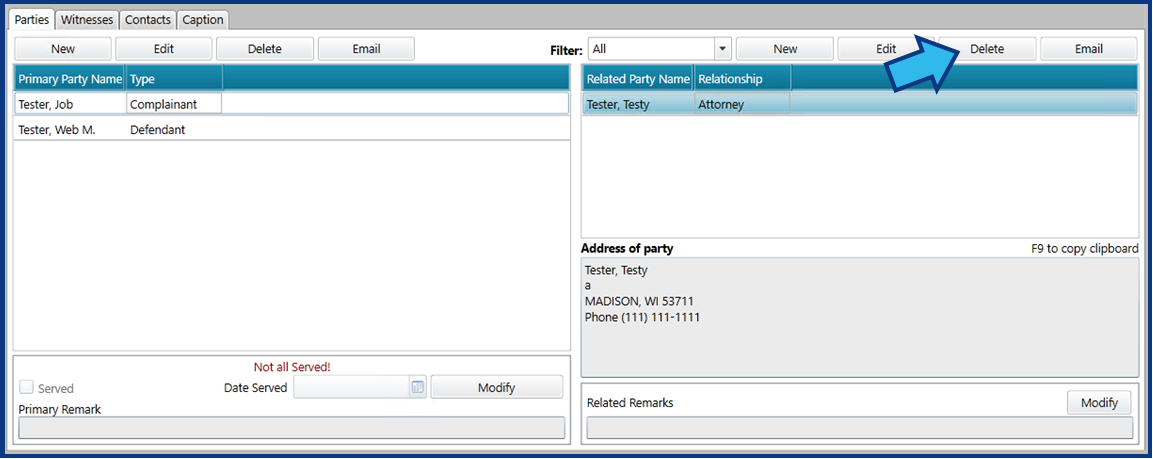
Task: Sort by Primary Party Name column header
Action: click(70, 79)
